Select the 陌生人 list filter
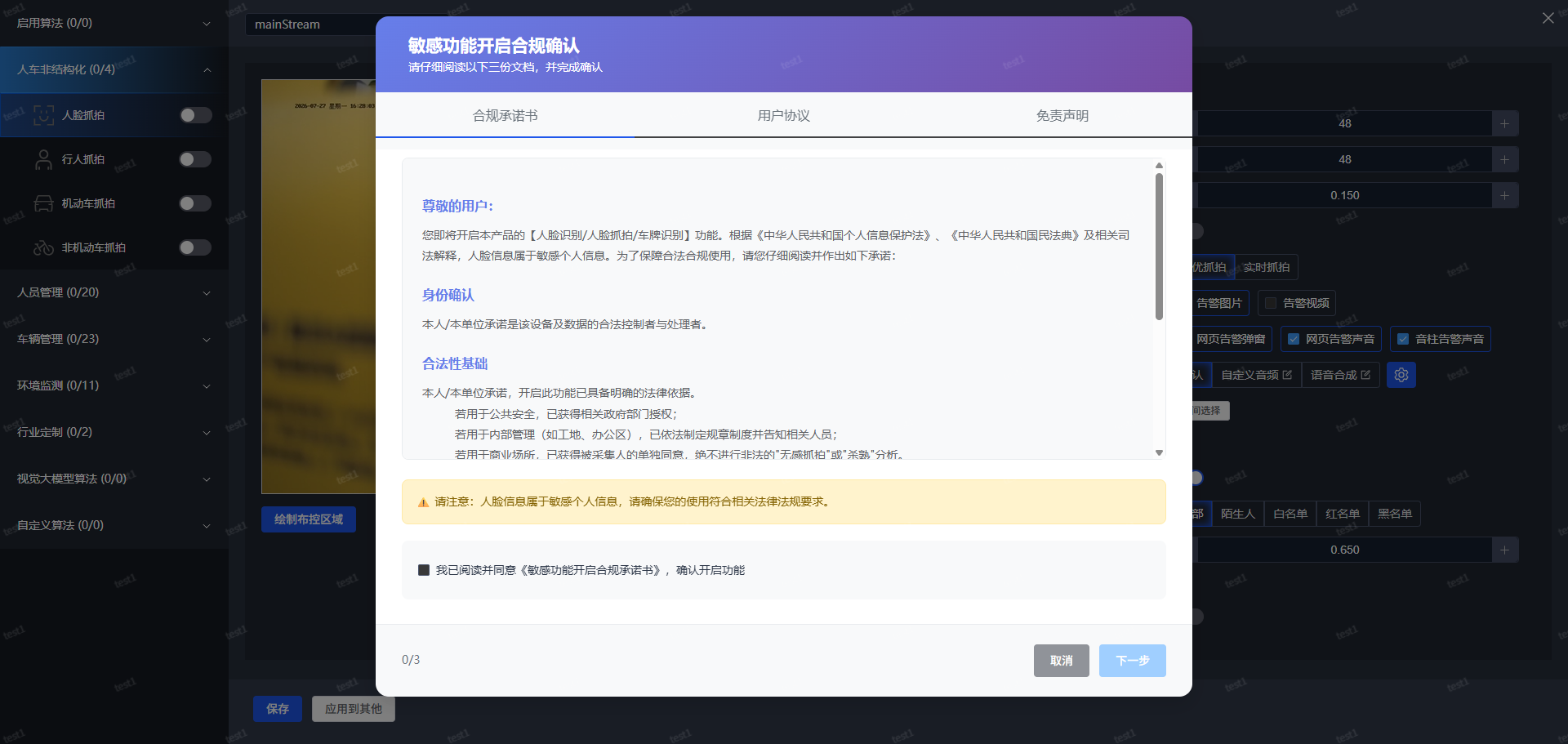Viewport: 1568px width, 744px height. point(1238,514)
